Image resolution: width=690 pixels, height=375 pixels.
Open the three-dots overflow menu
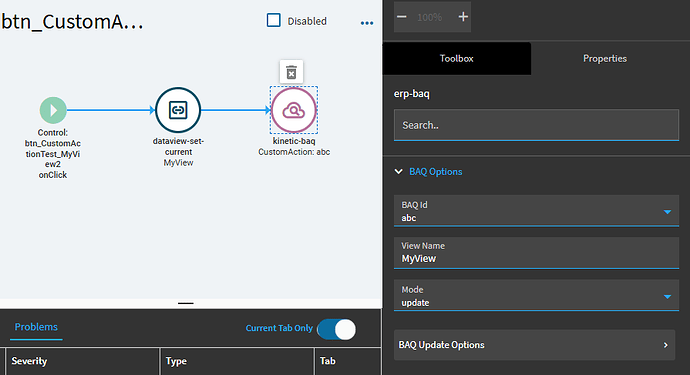point(367,23)
